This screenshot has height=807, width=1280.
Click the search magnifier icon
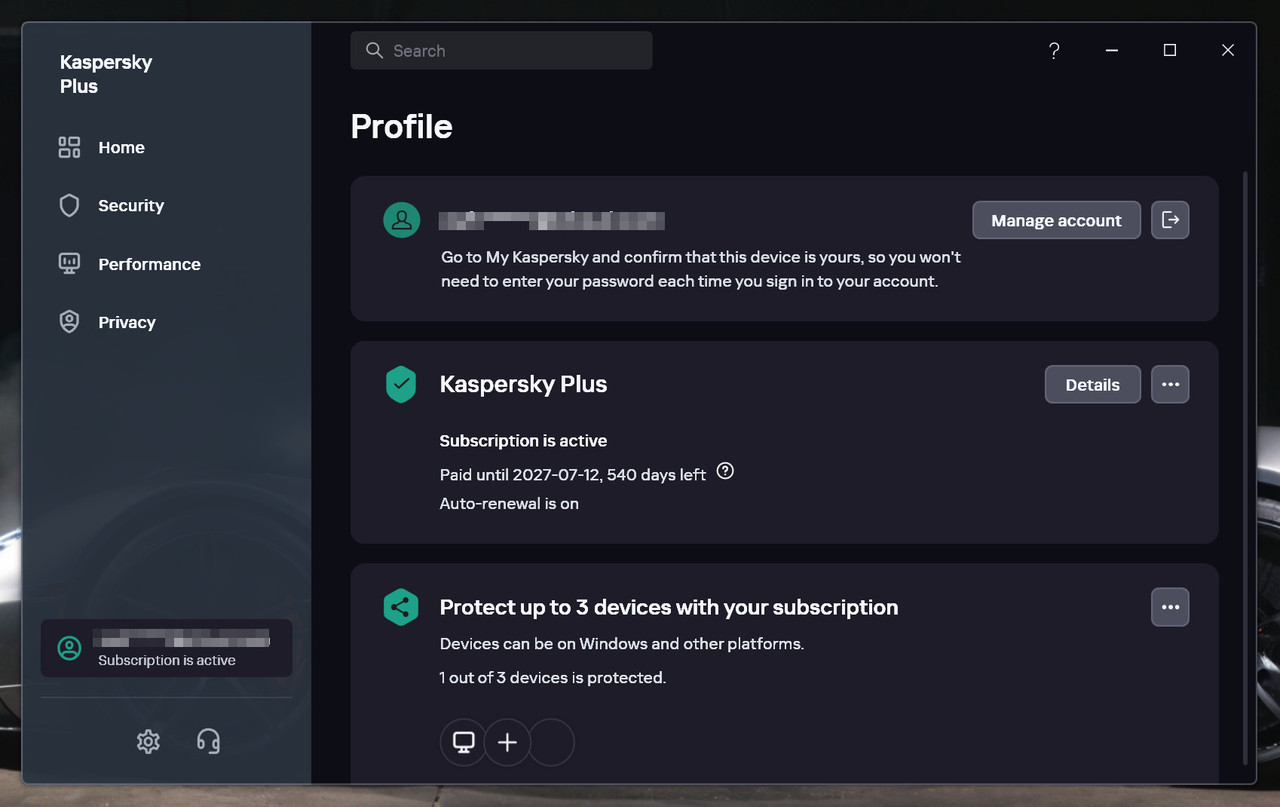374,51
